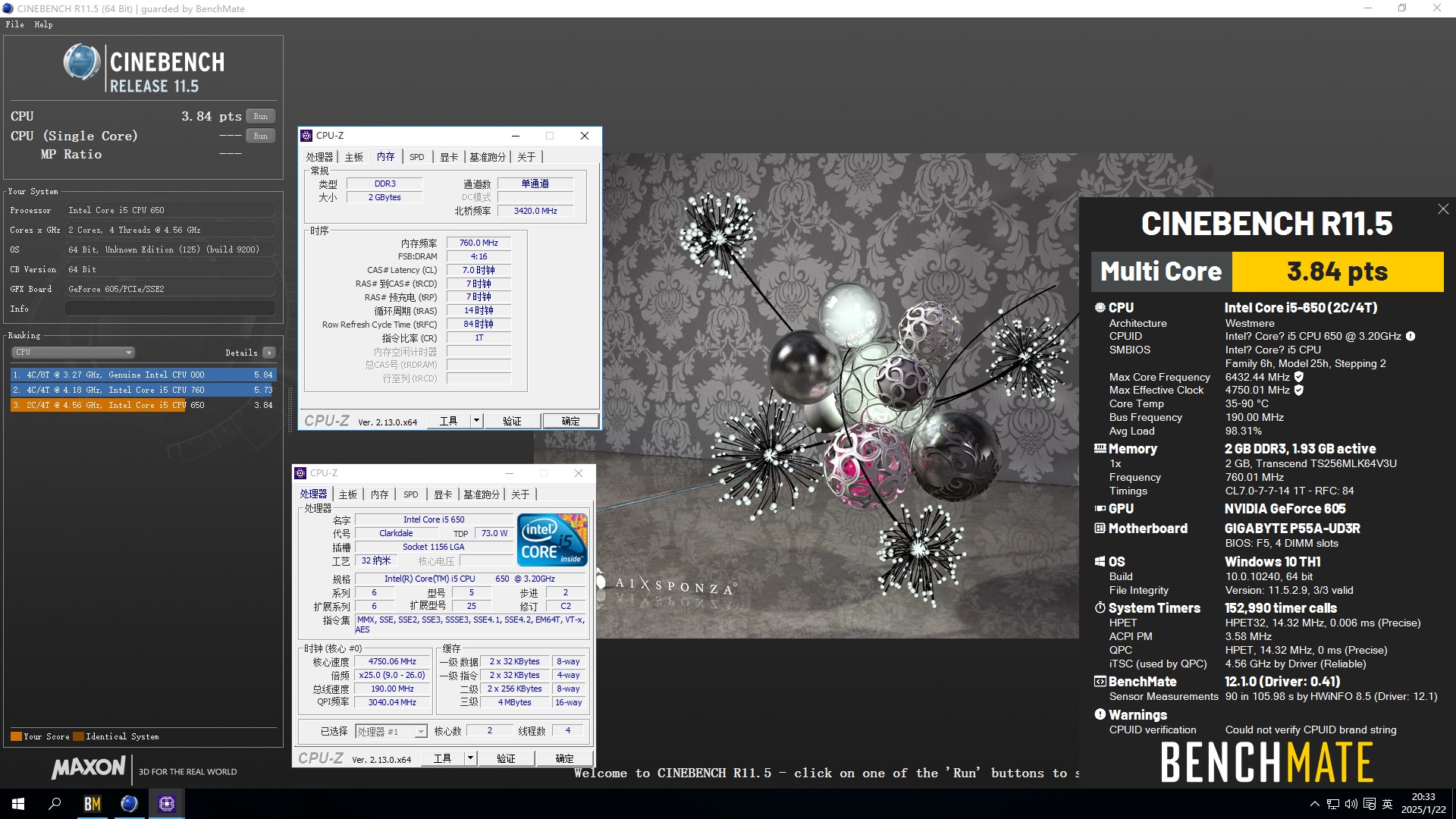Expand 工具 dropdown arrow in memory timings window

pos(476,421)
